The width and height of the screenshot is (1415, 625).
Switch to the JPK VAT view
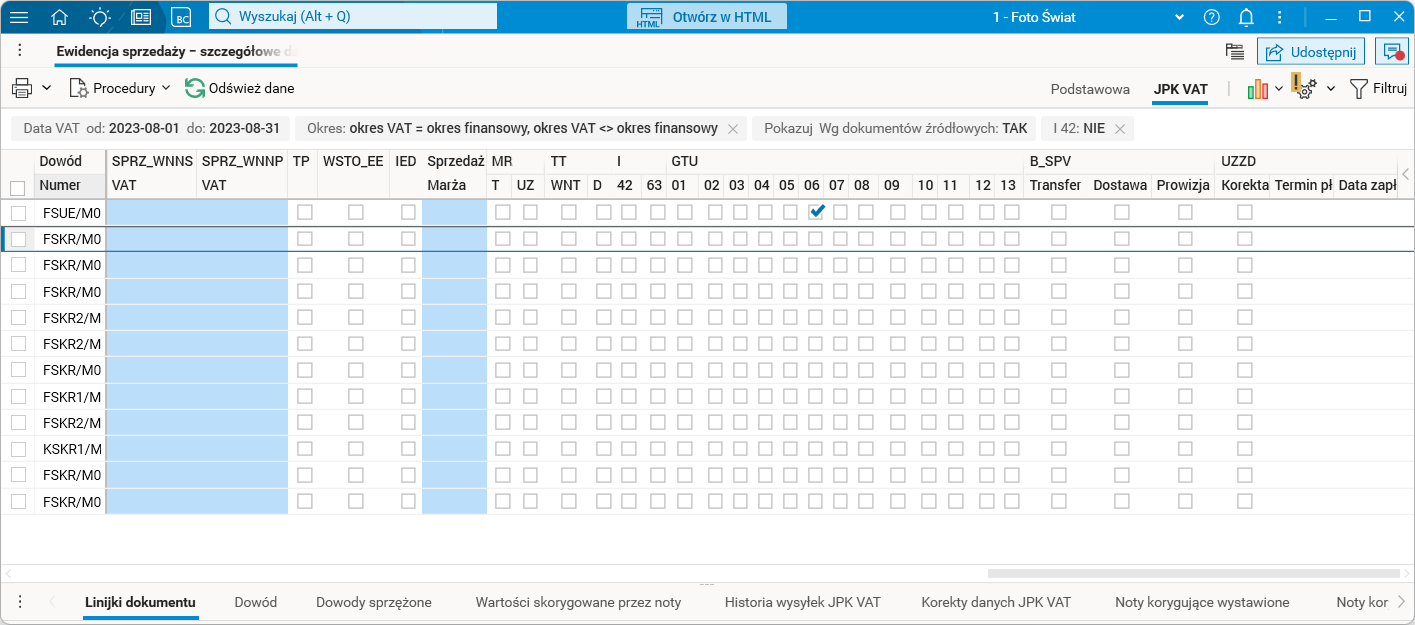1180,89
